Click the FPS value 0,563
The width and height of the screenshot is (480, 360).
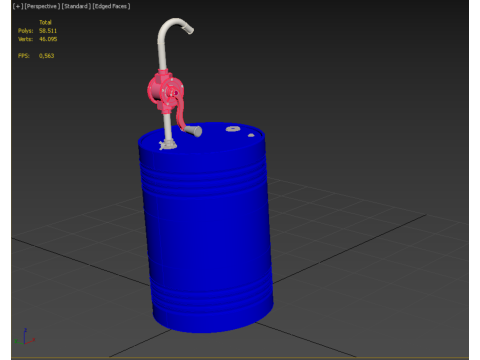46,56
